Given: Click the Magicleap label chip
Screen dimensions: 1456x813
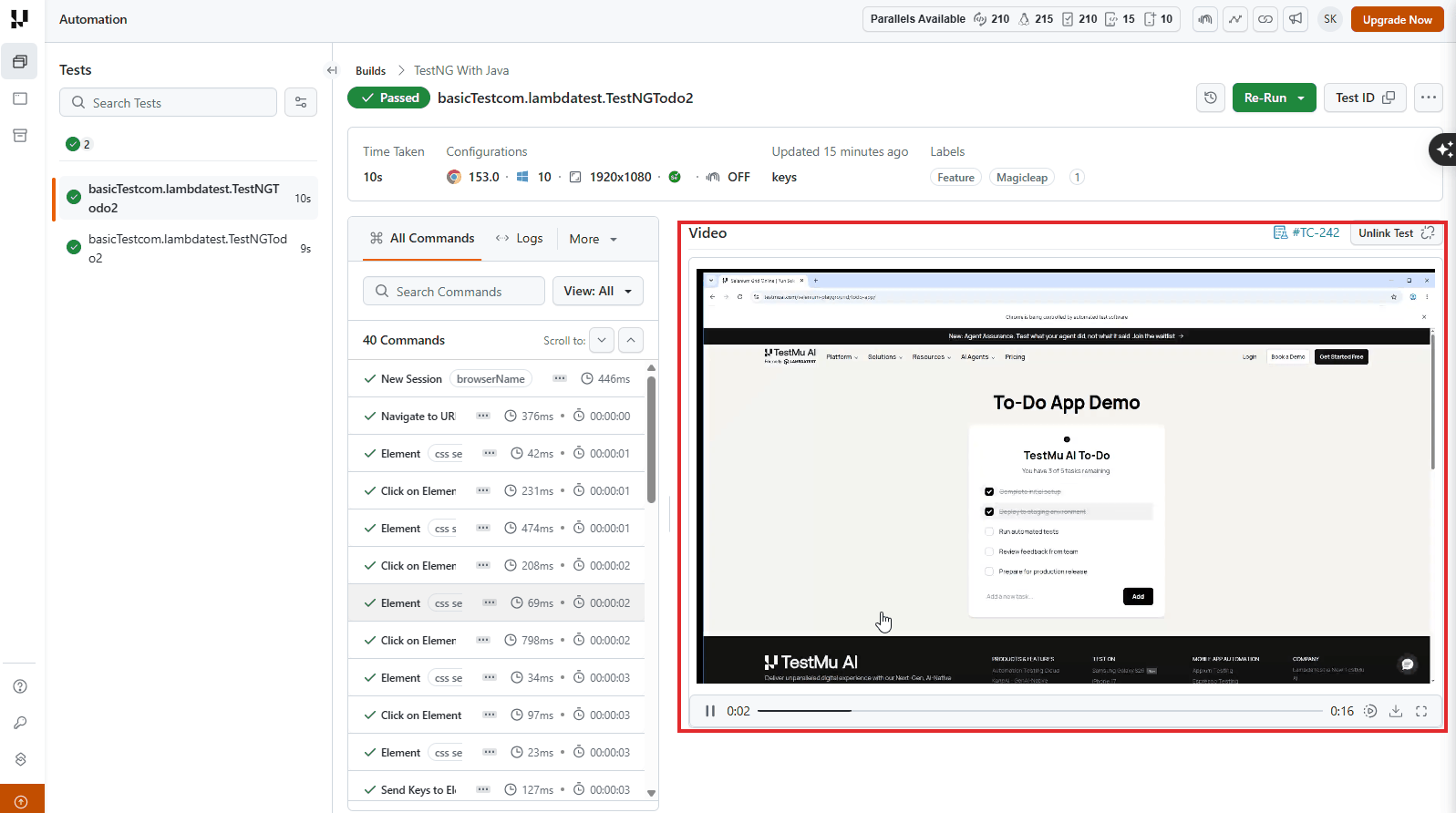Looking at the screenshot, I should [x=1022, y=177].
